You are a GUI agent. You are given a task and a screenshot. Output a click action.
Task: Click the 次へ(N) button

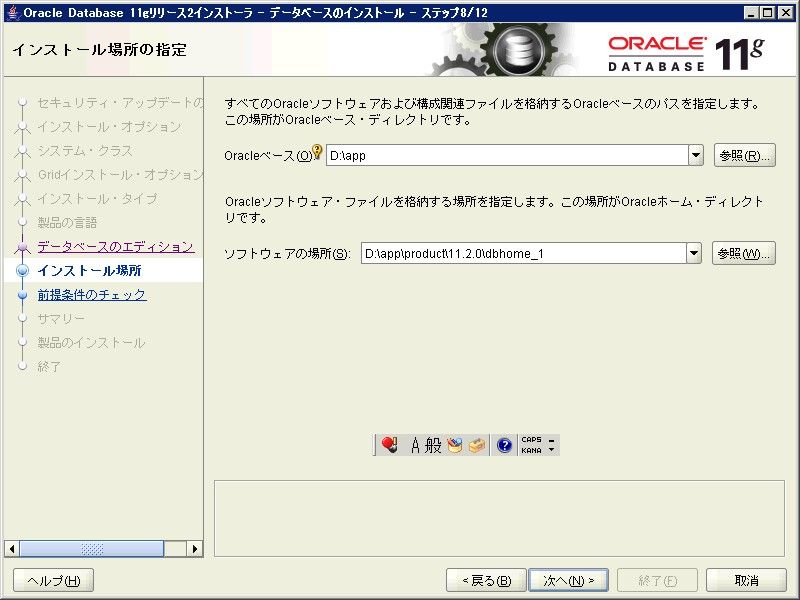(x=568, y=580)
